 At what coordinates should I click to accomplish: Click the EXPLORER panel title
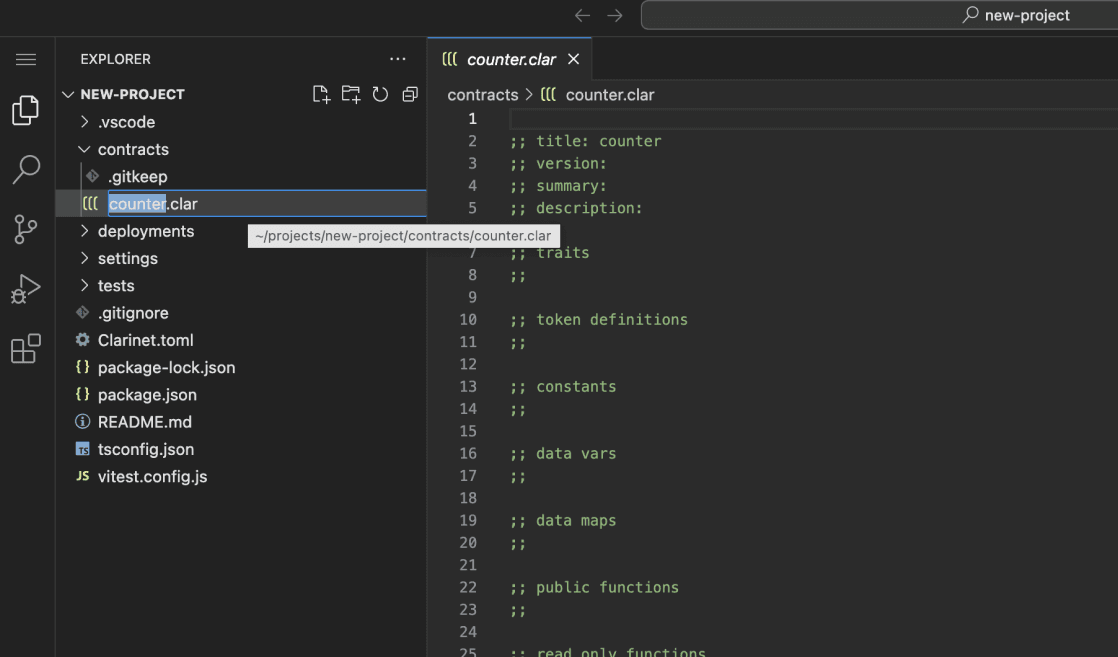pos(116,59)
